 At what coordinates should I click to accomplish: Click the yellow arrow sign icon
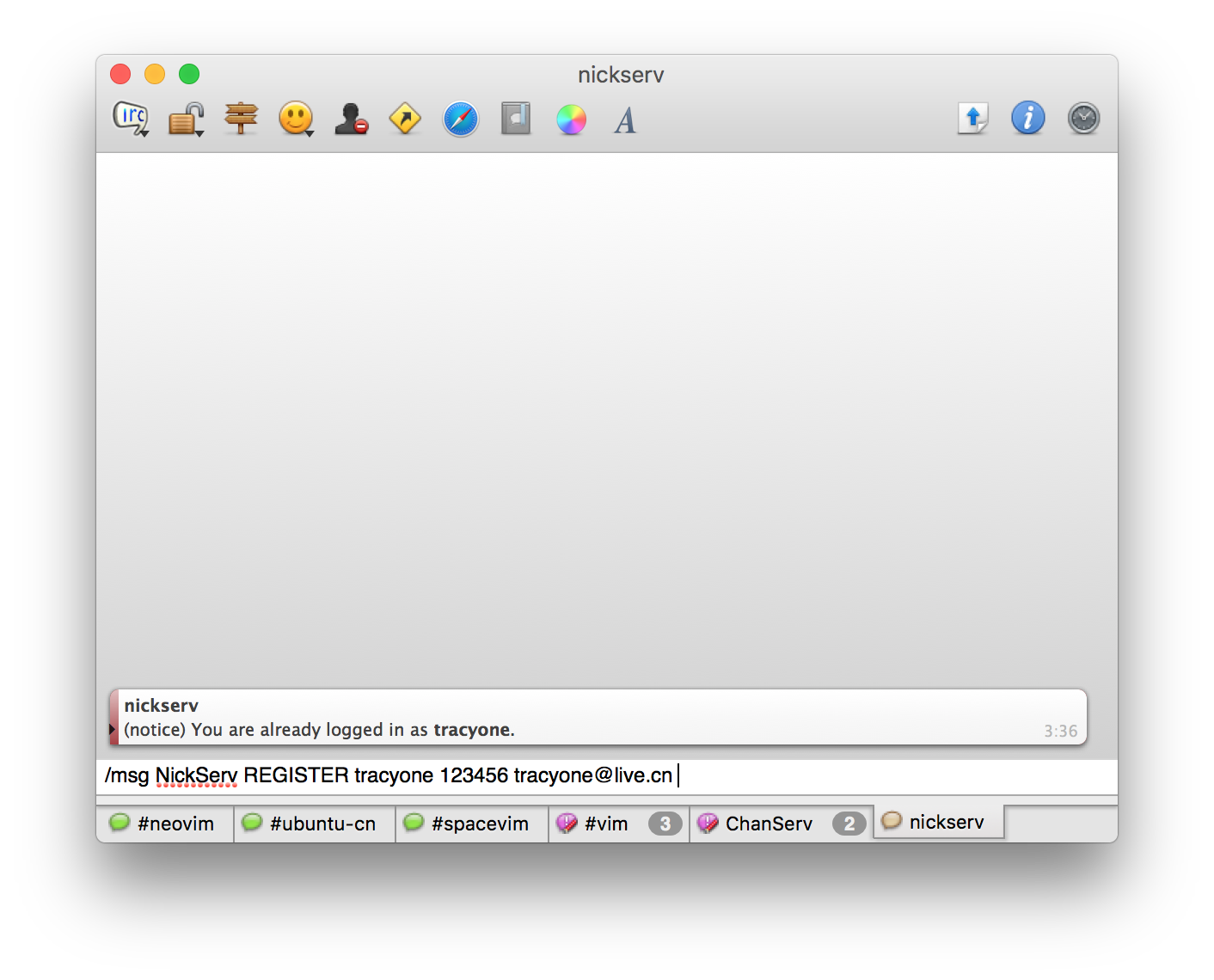[x=405, y=119]
